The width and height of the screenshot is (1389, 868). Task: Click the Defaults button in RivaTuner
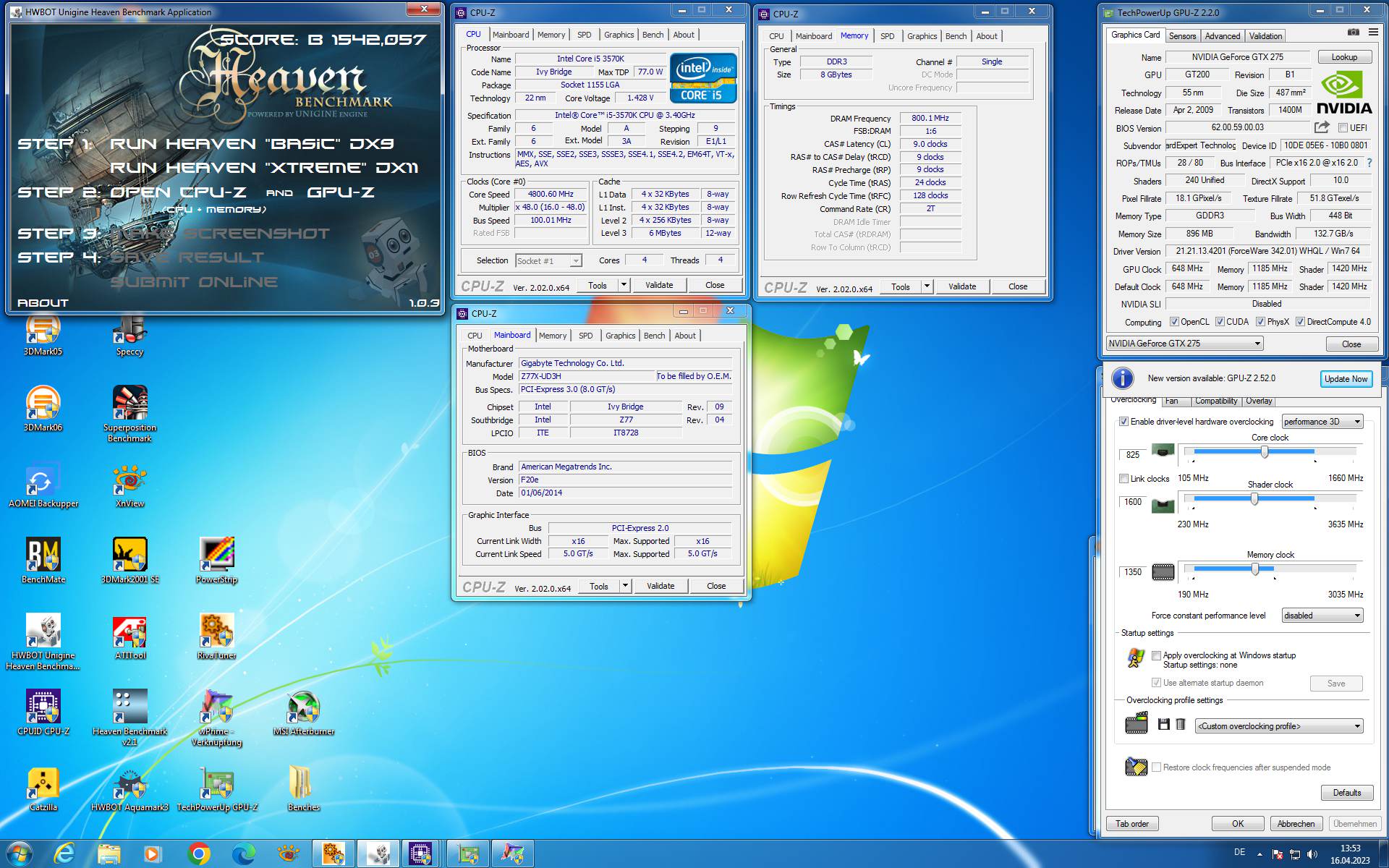coord(1346,793)
